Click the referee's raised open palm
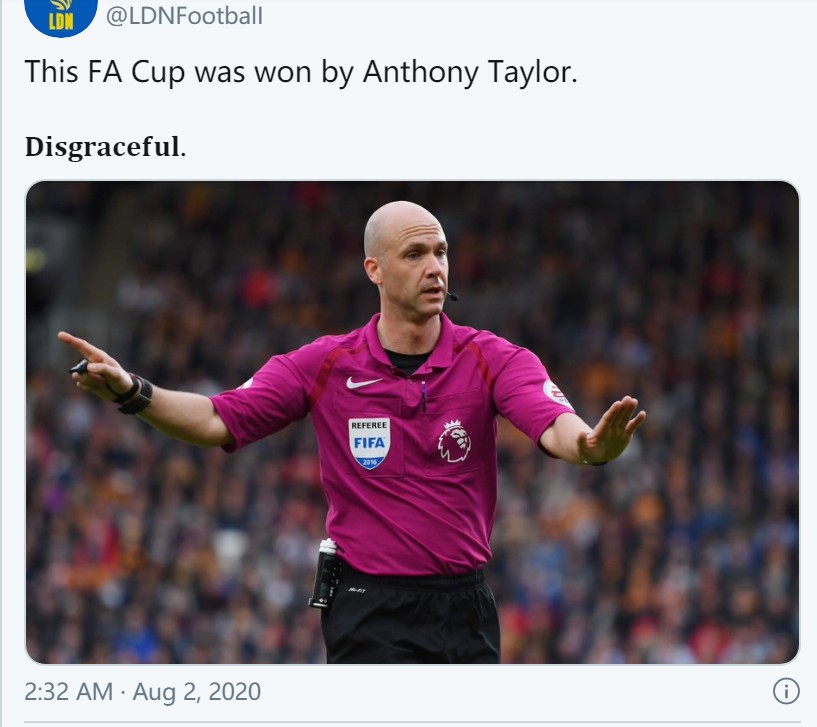 tap(613, 430)
